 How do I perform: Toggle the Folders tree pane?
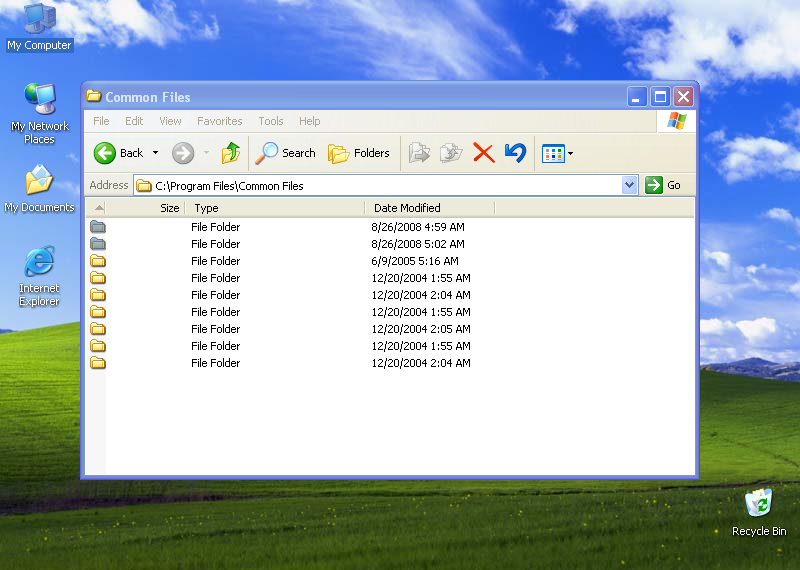tap(358, 153)
